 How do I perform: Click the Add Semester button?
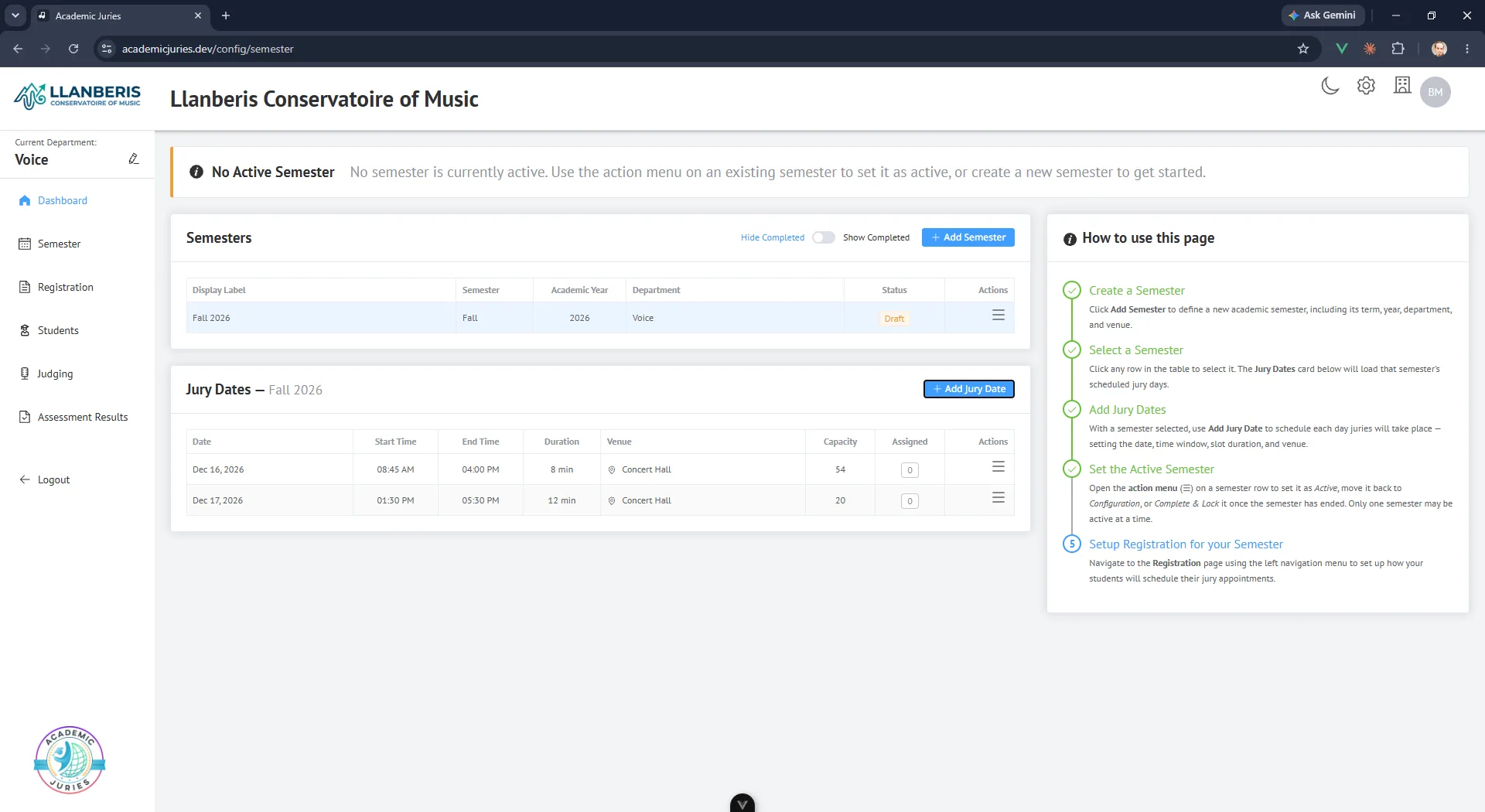pos(968,237)
